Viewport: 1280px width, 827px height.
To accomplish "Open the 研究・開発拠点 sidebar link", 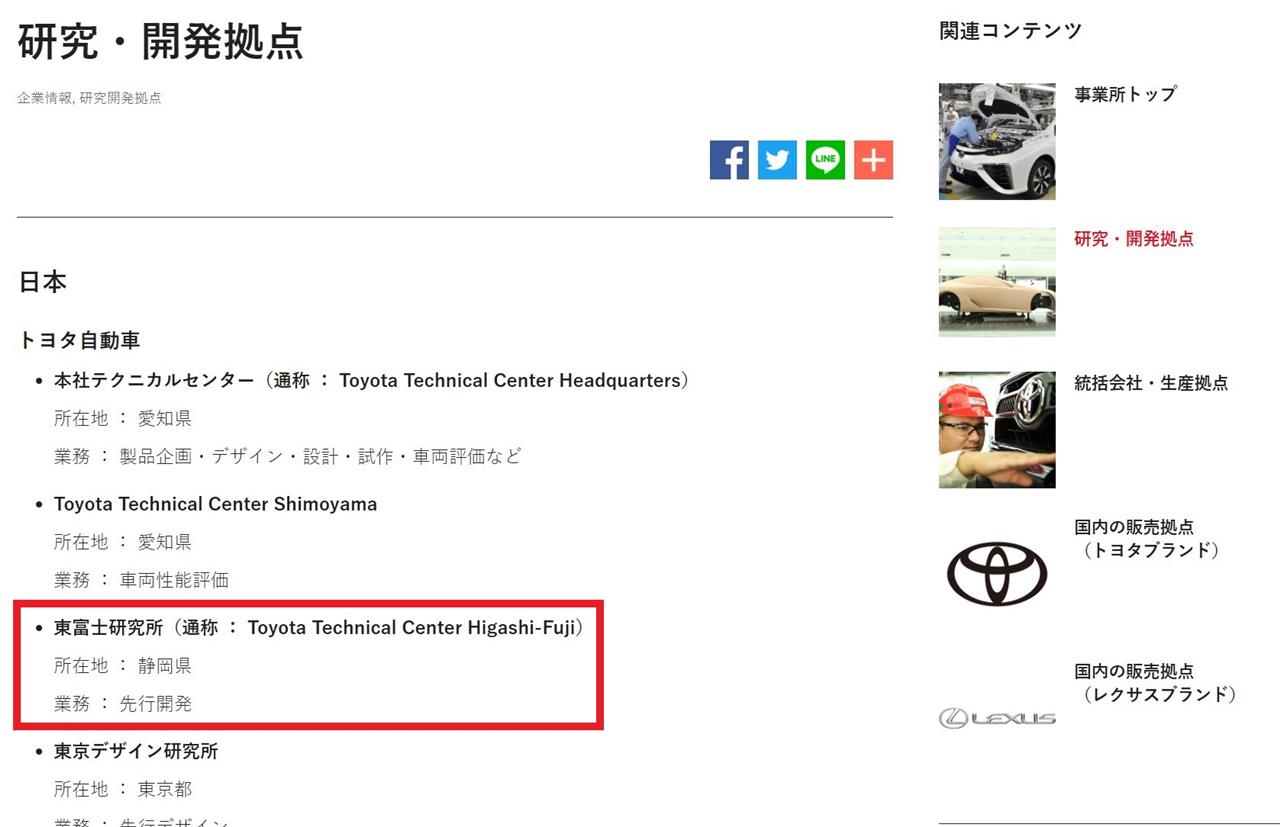I will coord(1134,239).
